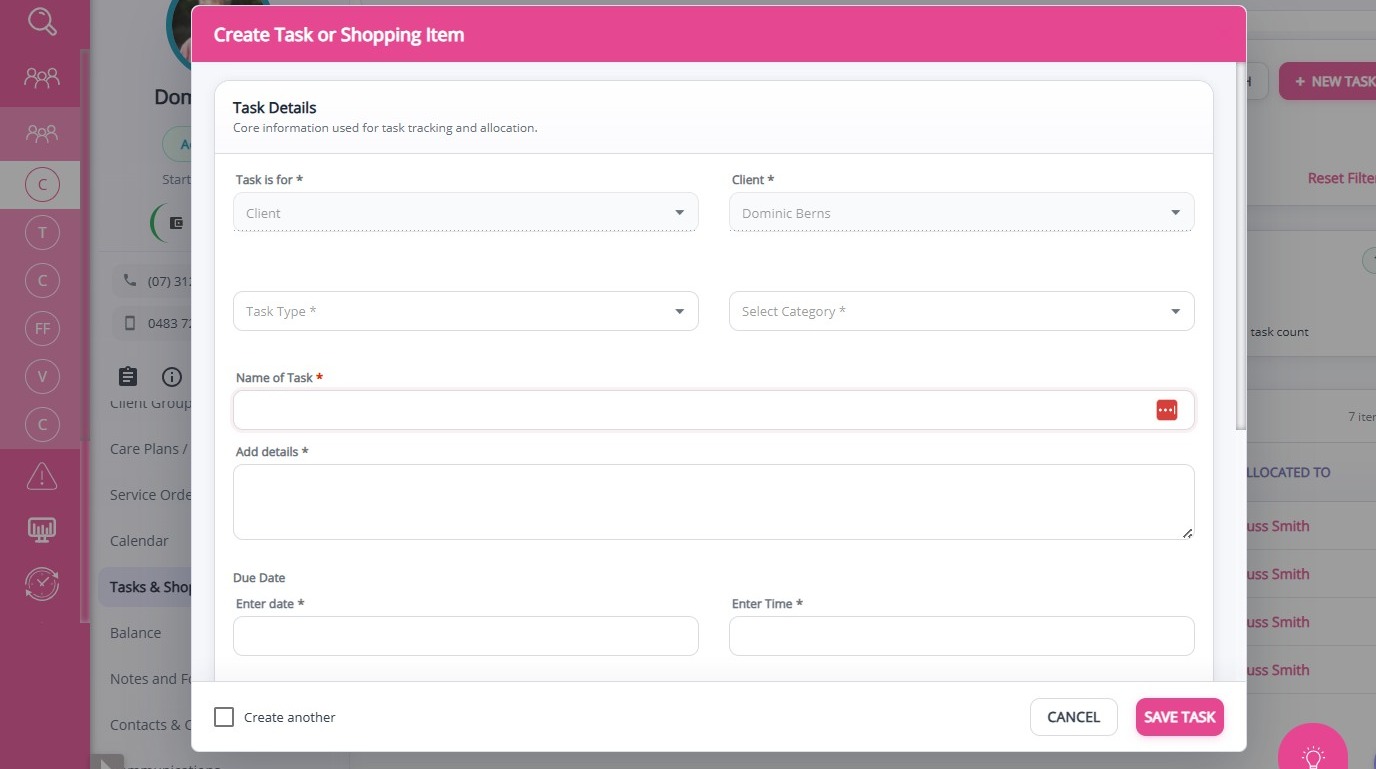Open the search icon in the sidebar
The width and height of the screenshot is (1376, 769).
point(42,21)
